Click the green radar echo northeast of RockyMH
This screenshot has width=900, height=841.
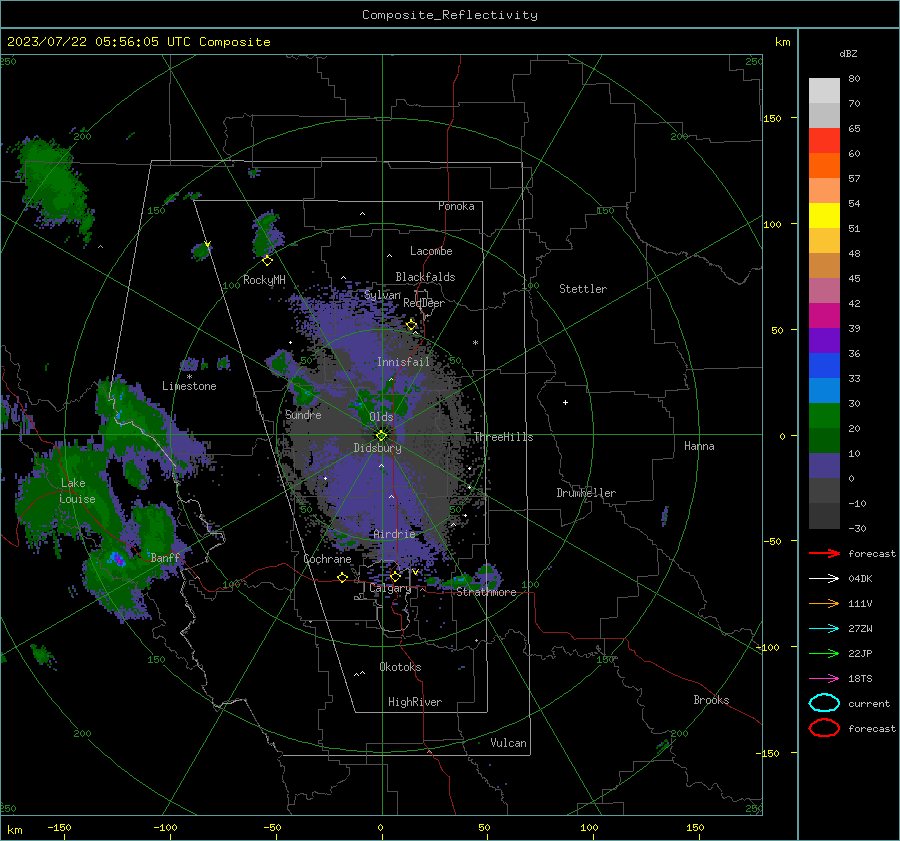coord(266,233)
